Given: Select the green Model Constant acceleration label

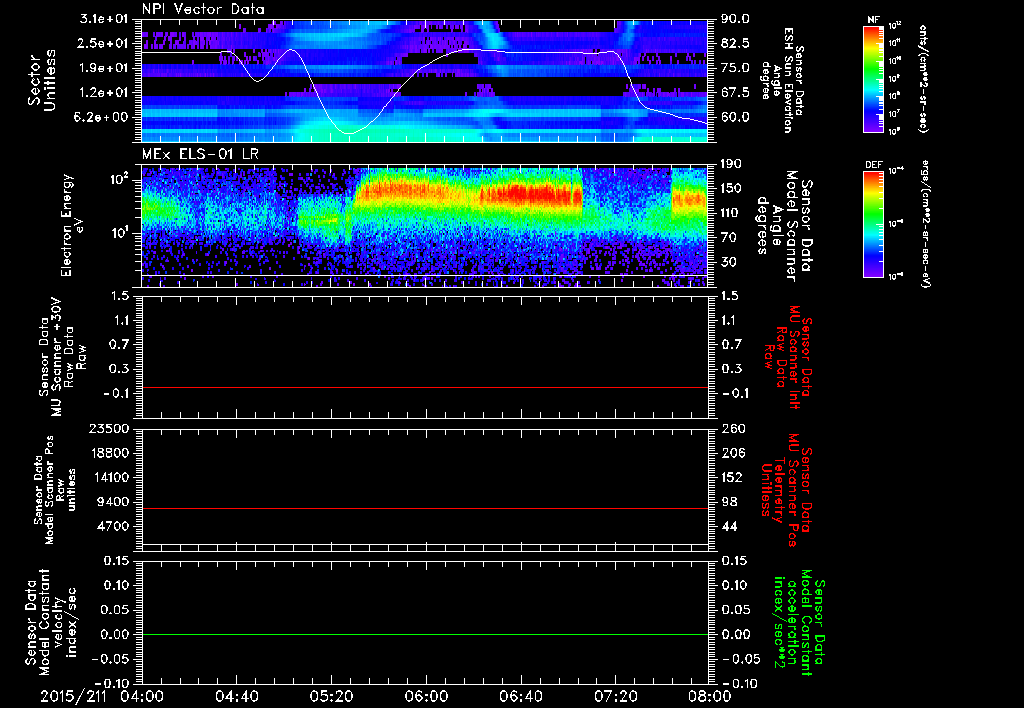Looking at the screenshot, I should 797,625.
